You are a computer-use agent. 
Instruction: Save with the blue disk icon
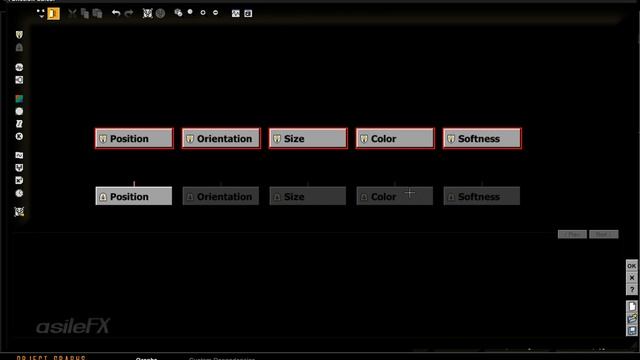(x=632, y=330)
